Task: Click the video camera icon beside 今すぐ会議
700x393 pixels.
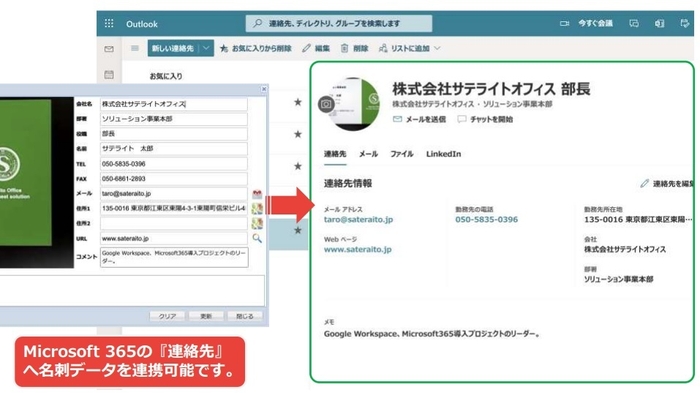Action: point(564,23)
